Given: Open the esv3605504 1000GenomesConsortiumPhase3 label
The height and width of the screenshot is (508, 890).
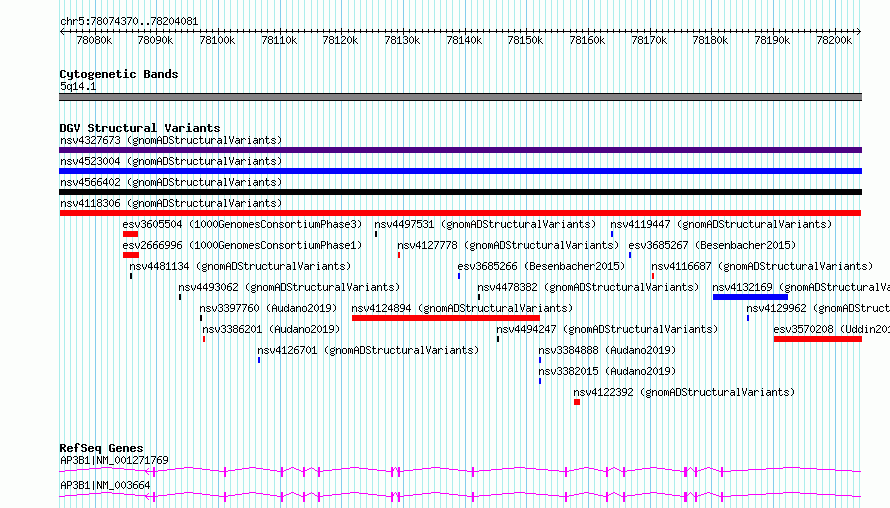Looking at the screenshot, I should [x=242, y=224].
